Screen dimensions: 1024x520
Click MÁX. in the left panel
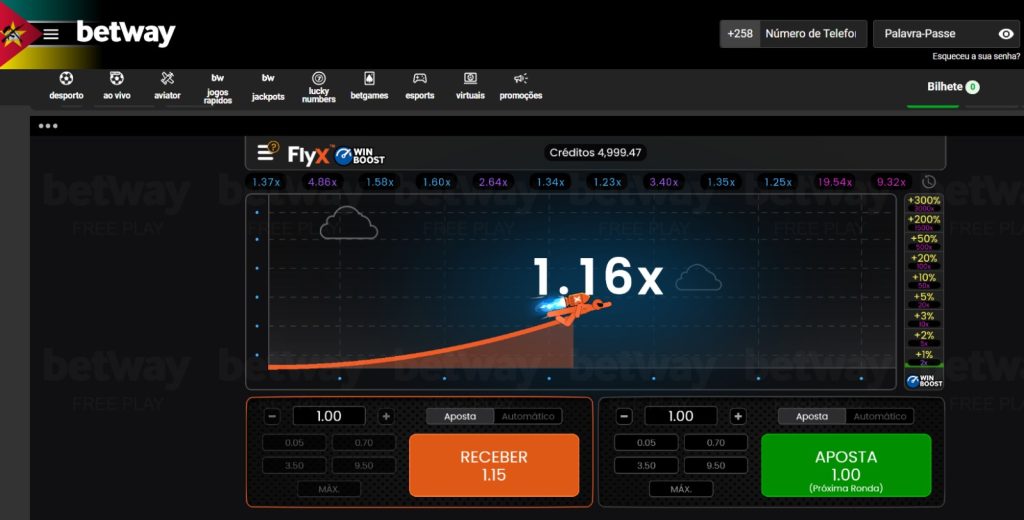click(328, 489)
